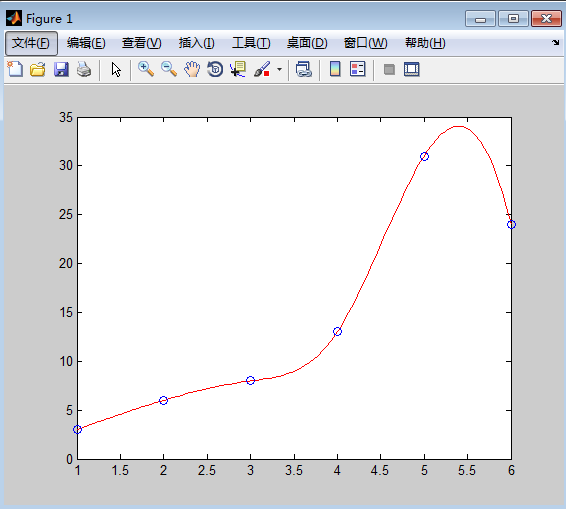Viewport: 566px width, 509px height.
Task: Select the data marker at x=6
Action: (511, 225)
